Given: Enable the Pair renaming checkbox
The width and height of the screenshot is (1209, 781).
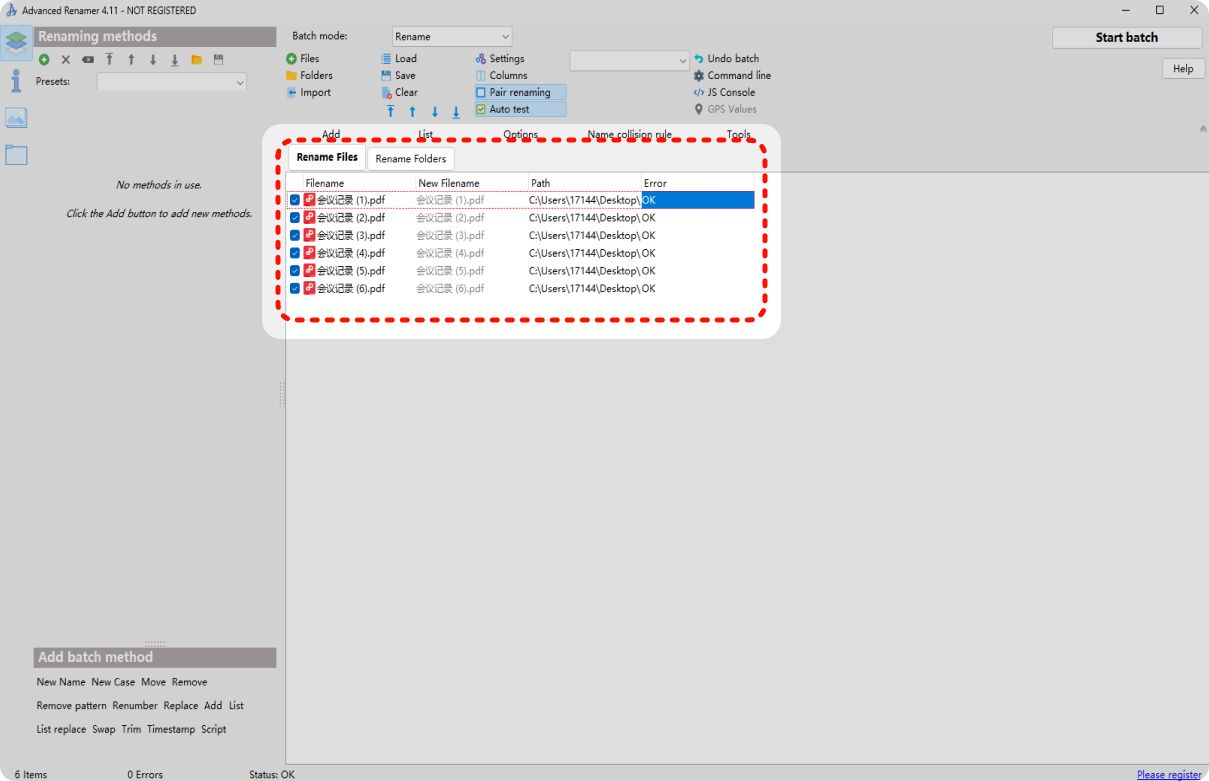Looking at the screenshot, I should (x=481, y=93).
